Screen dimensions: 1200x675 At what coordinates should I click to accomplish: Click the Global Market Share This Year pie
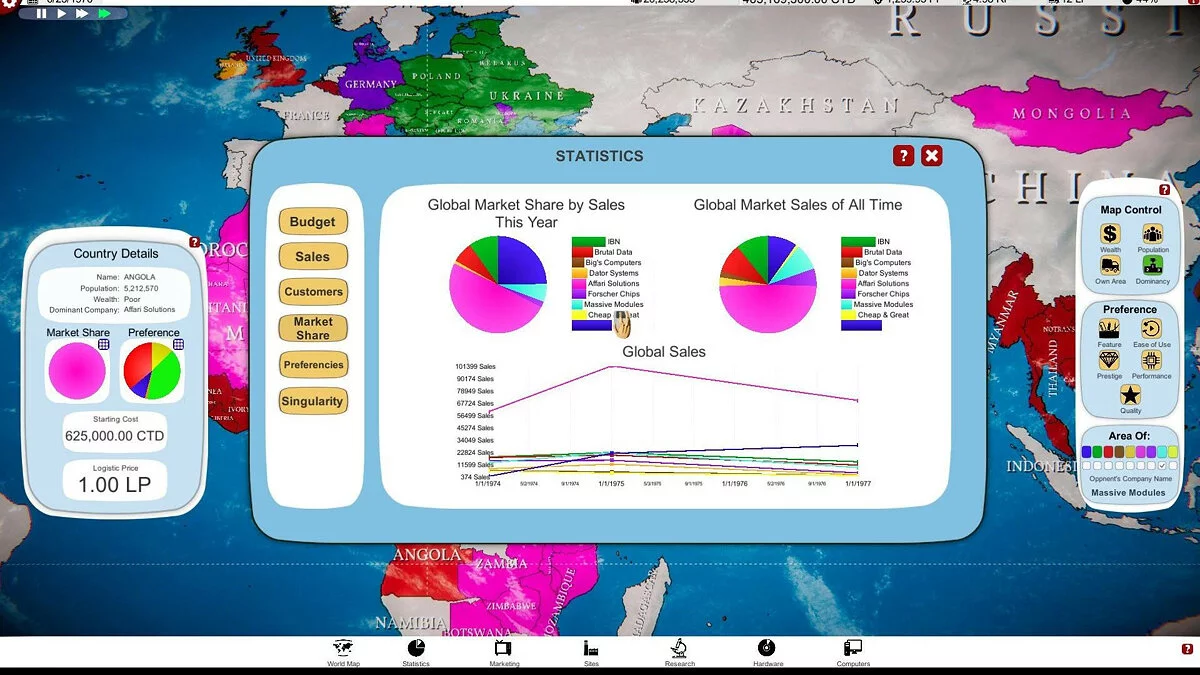click(x=498, y=285)
